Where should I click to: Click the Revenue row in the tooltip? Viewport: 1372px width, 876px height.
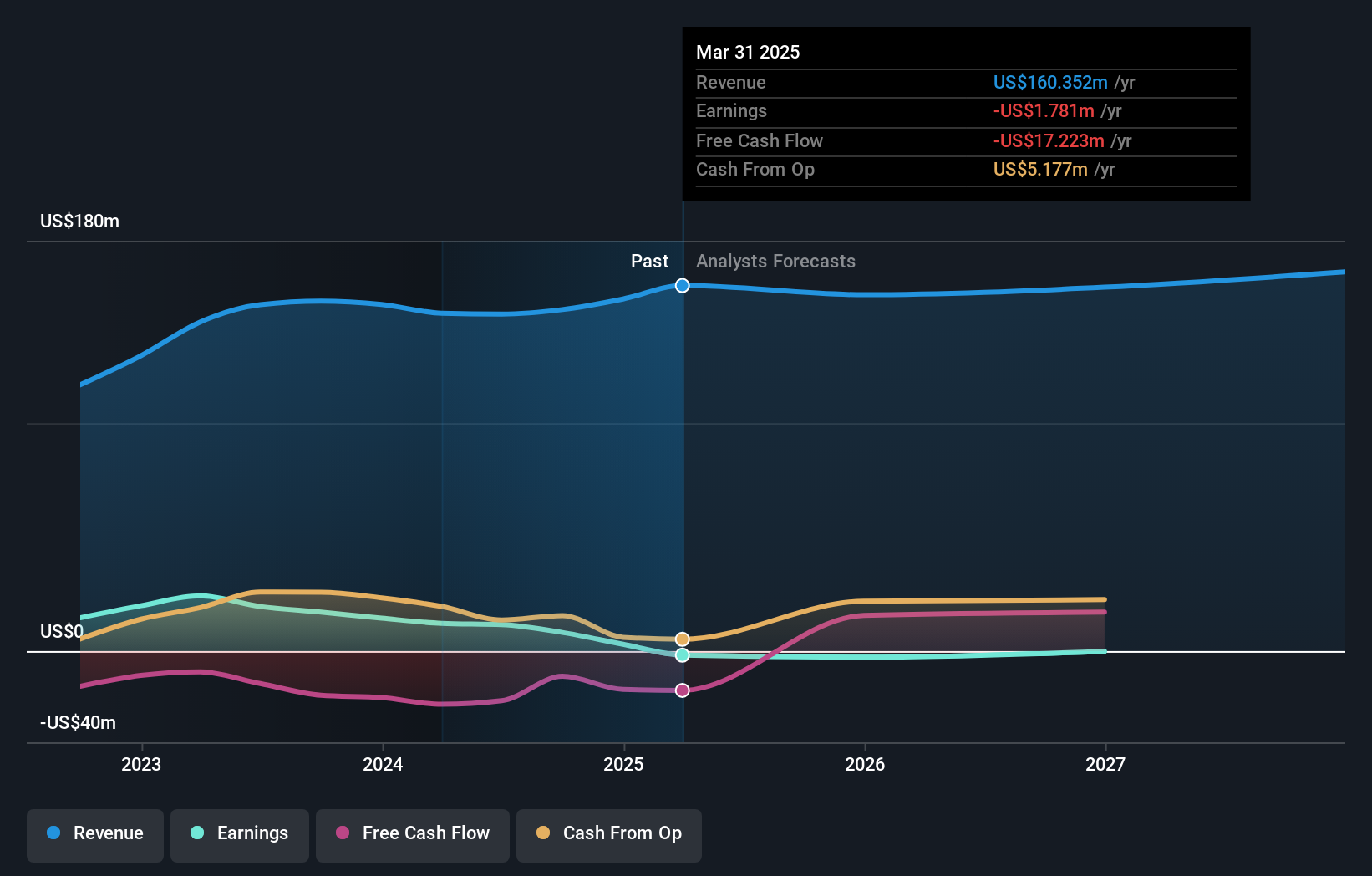click(x=965, y=83)
